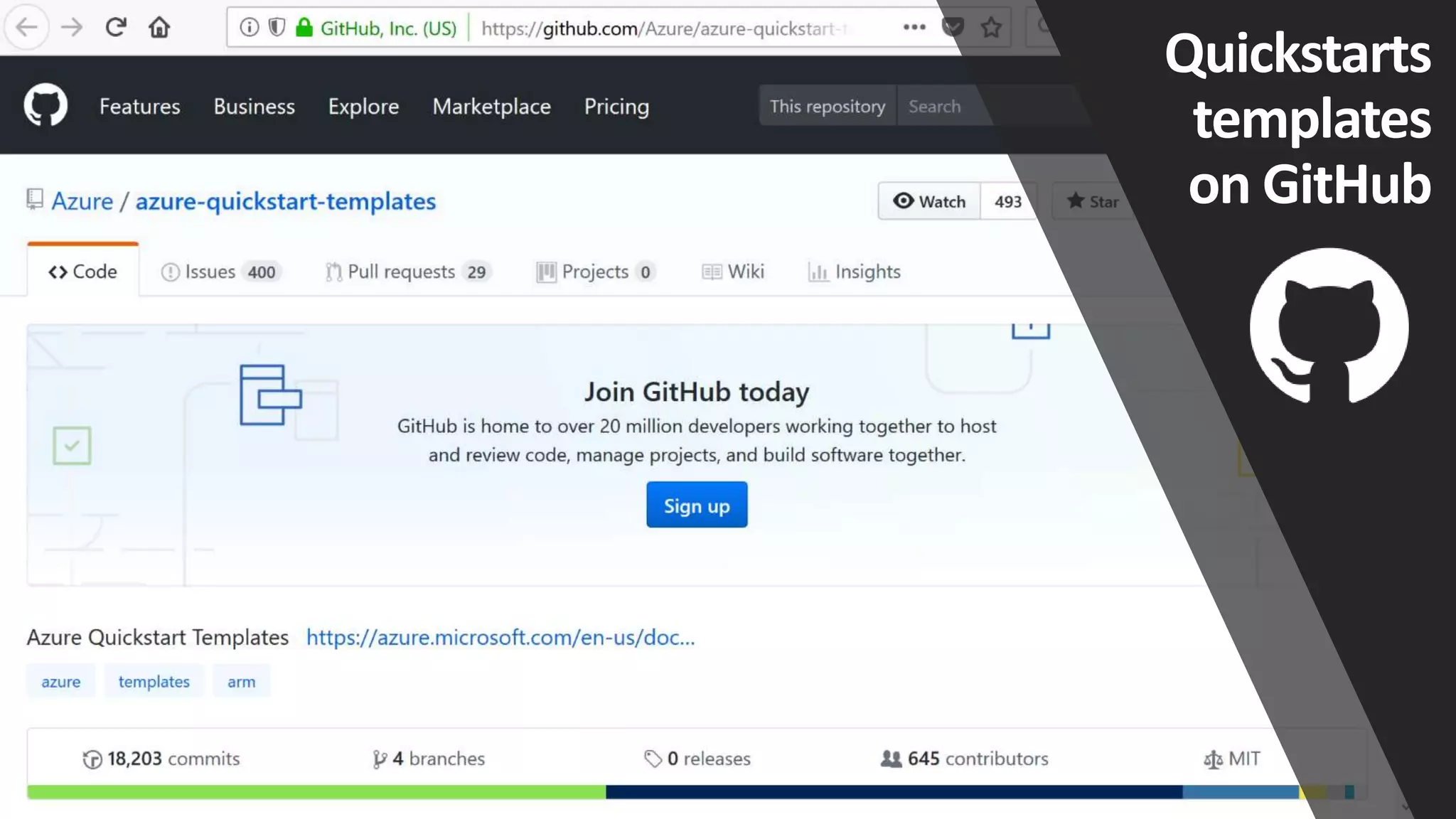Click the green padlock security icon
Screen dimensions: 1456x819
click(x=304, y=28)
